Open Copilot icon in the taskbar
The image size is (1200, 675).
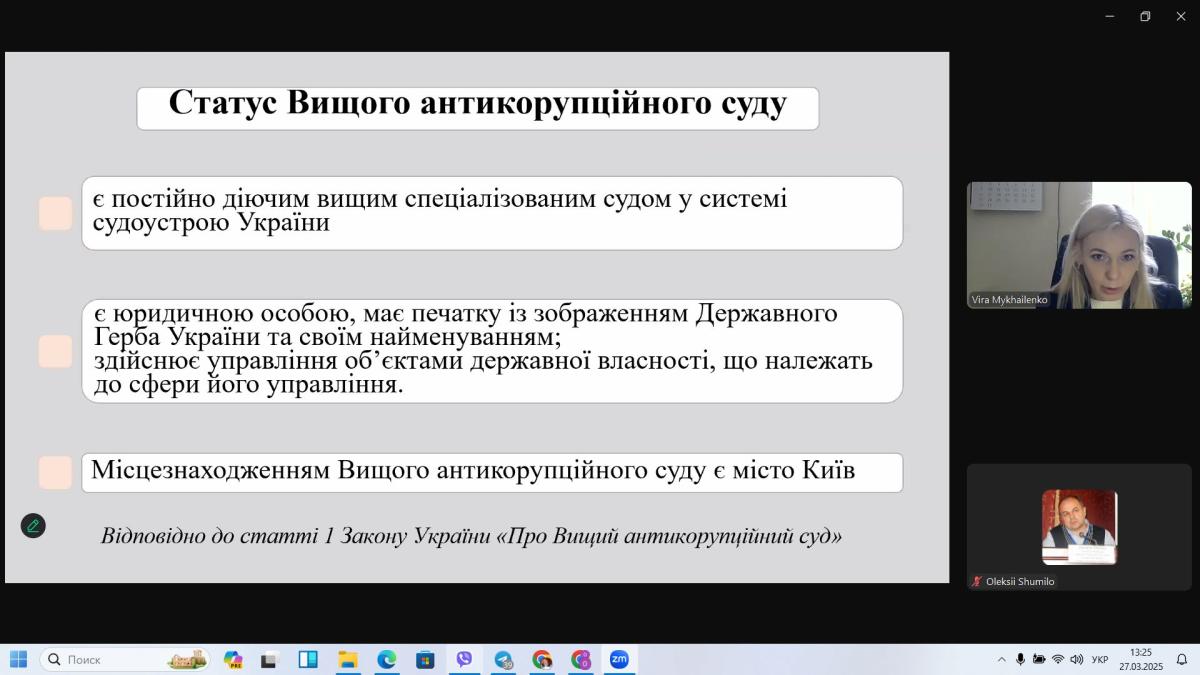(233, 659)
